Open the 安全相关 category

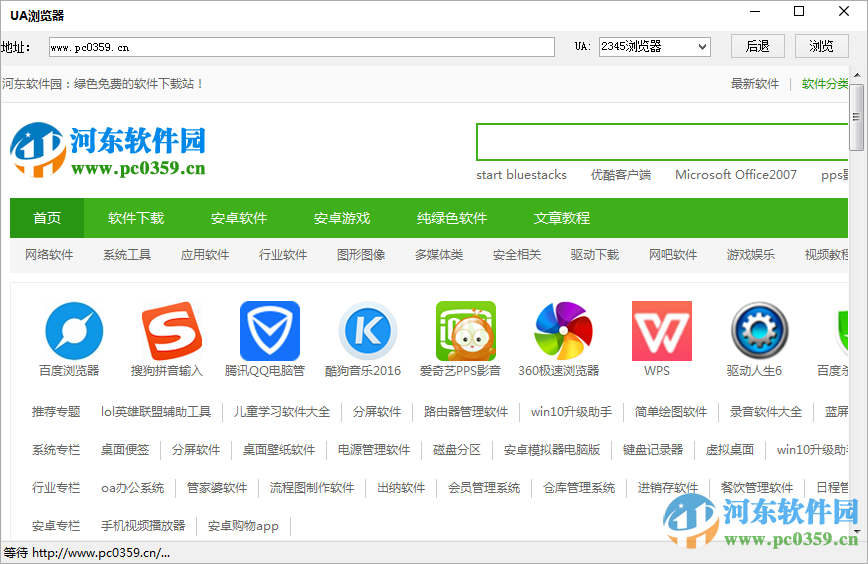tap(517, 255)
